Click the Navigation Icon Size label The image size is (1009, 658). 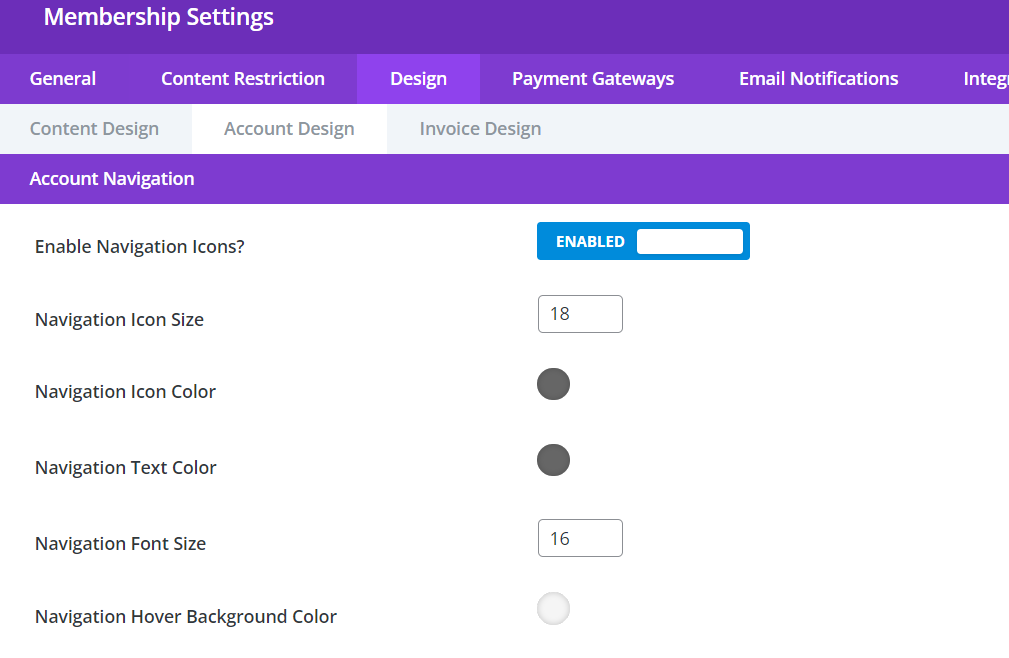pyautogui.click(x=119, y=319)
